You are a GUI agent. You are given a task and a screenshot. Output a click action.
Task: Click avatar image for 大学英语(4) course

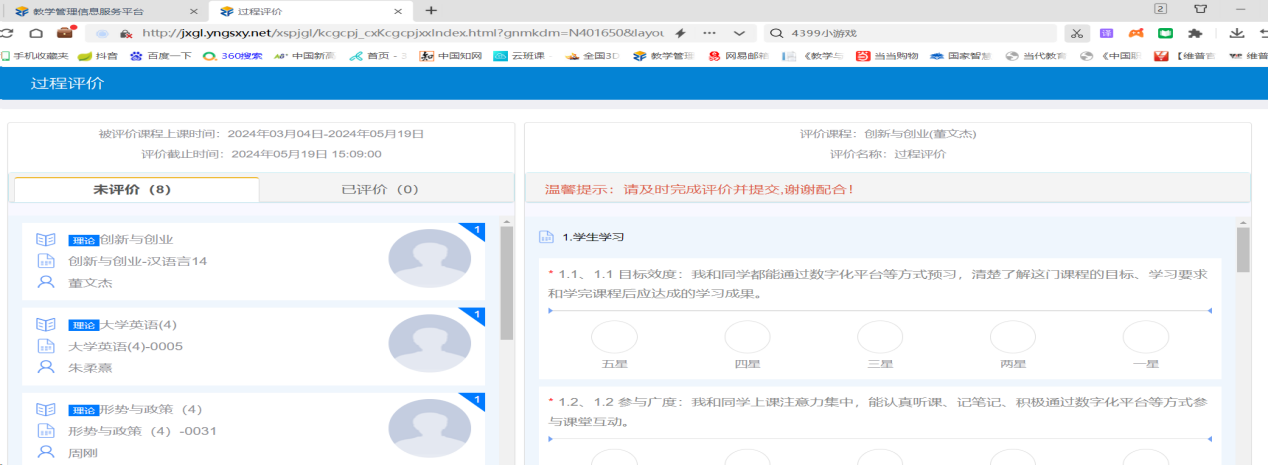pyautogui.click(x=427, y=345)
